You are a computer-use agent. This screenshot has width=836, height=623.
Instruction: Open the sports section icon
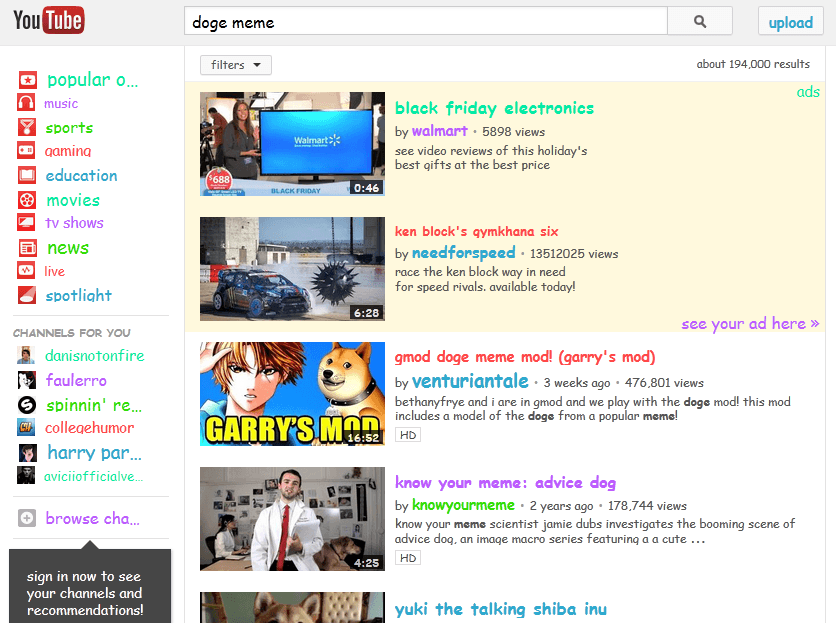pyautogui.click(x=26, y=127)
